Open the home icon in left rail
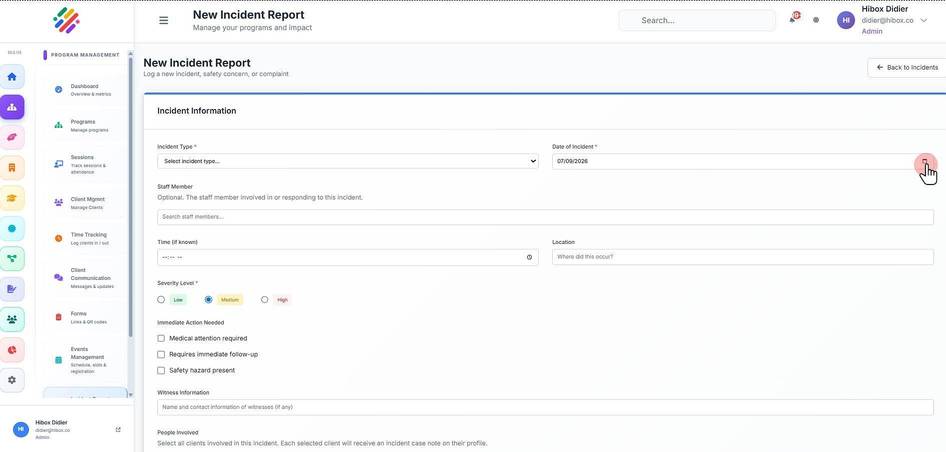The width and height of the screenshot is (946, 452). point(12,77)
